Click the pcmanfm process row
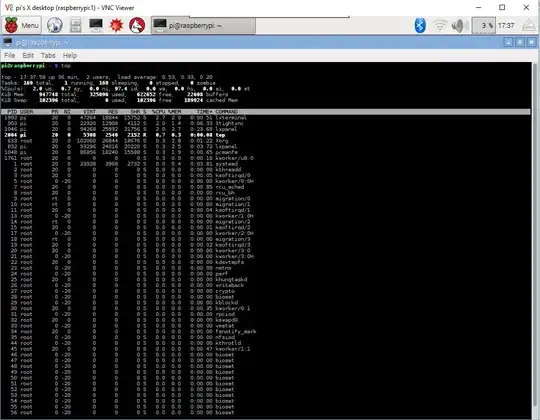The height and width of the screenshot is (420, 540). 265,152
